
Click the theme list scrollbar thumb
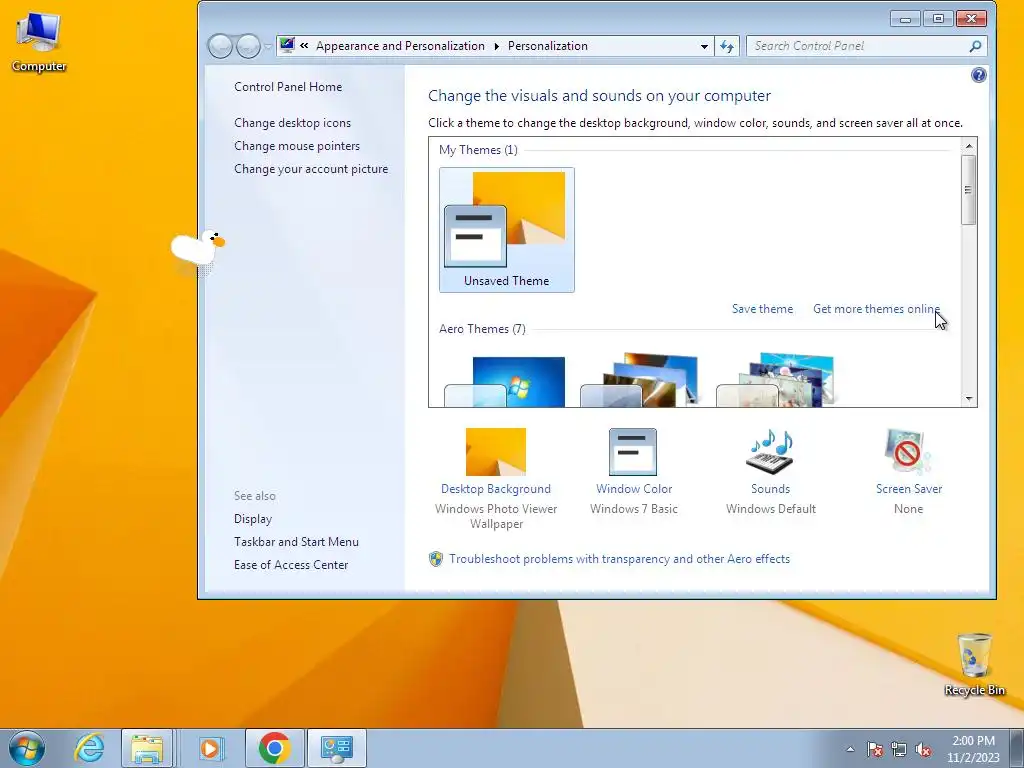[968, 190]
